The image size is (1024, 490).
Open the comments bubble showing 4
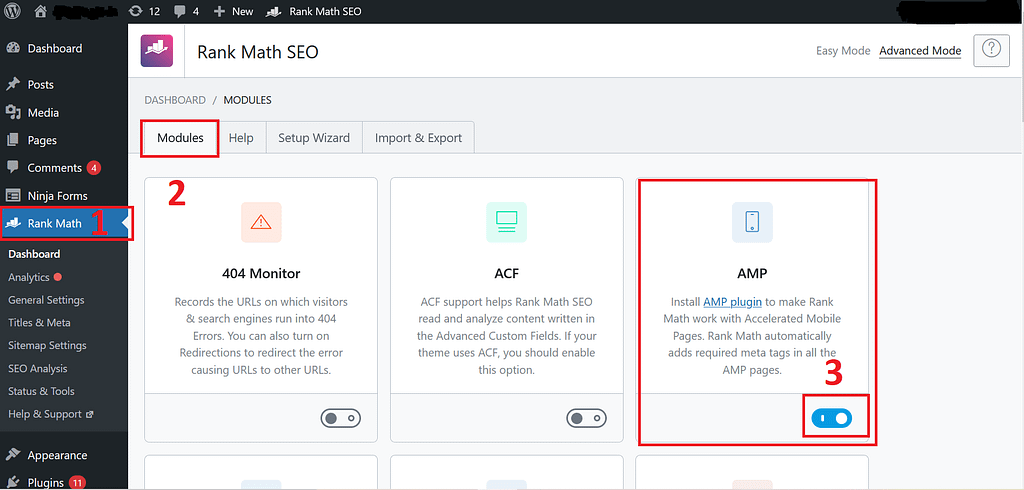[x=187, y=11]
